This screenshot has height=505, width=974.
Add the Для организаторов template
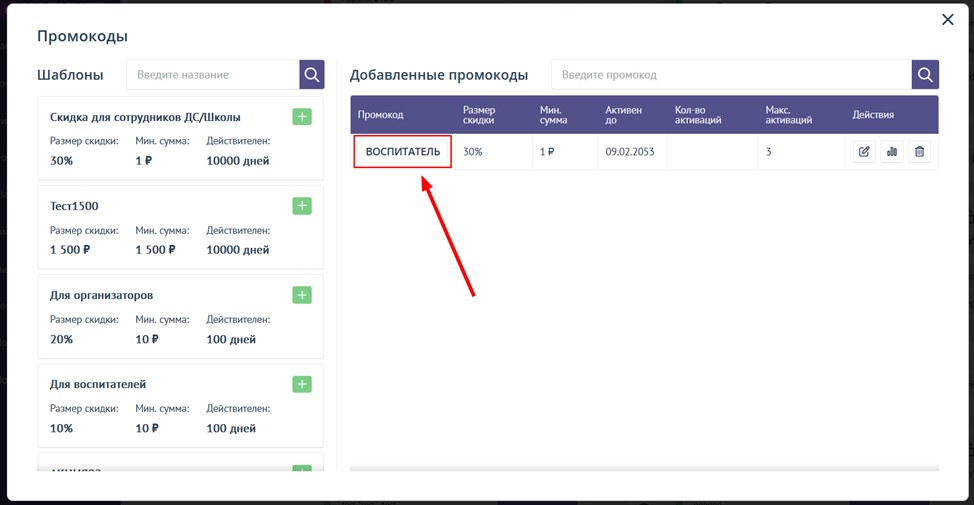coord(302,295)
